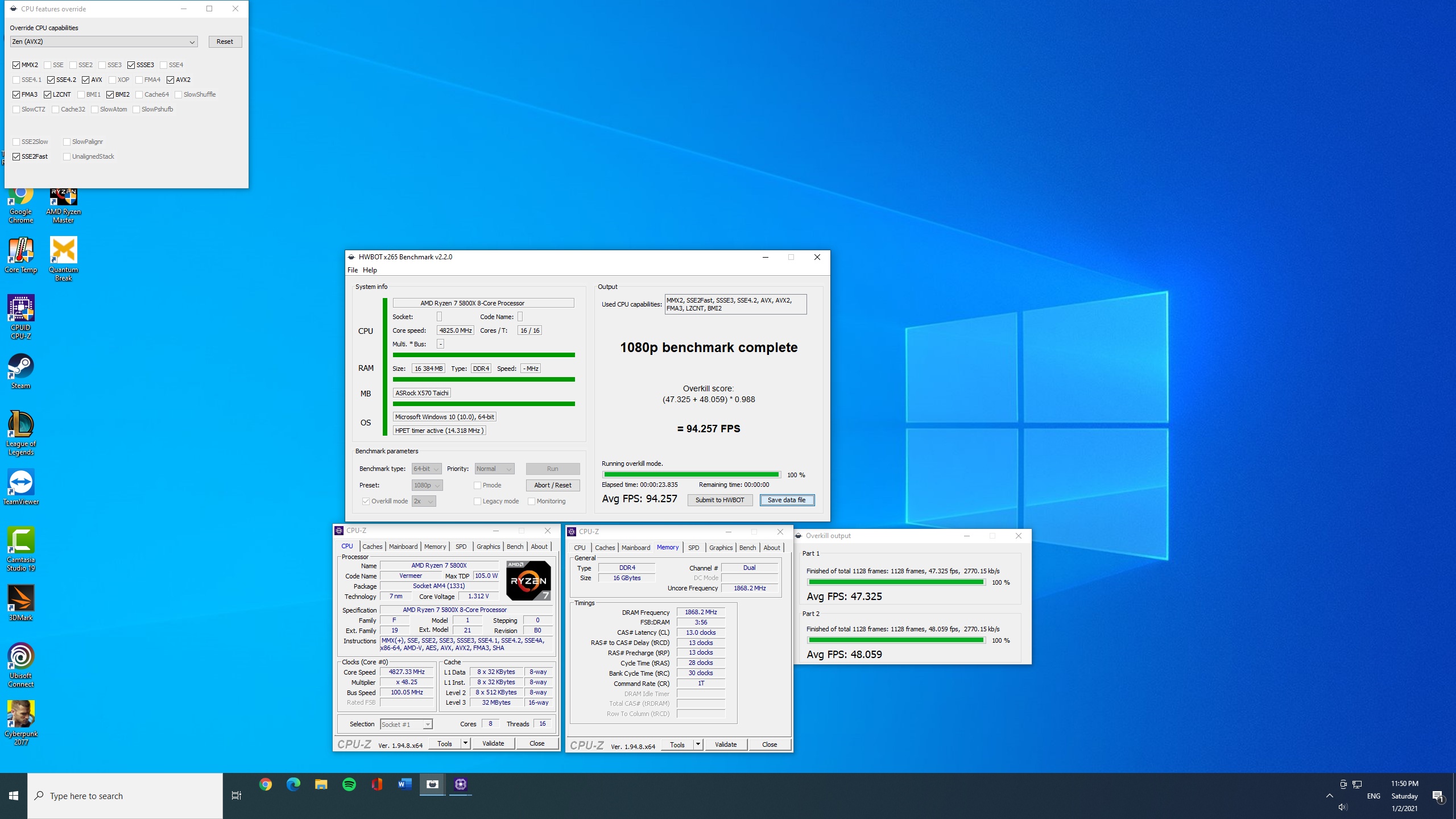1456x819 pixels.
Task: Open the File menu in HWBOT x265
Action: [x=353, y=270]
